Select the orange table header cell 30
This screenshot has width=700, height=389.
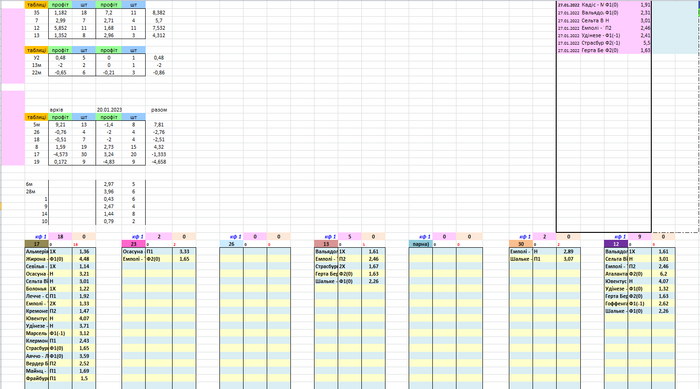tap(521, 244)
